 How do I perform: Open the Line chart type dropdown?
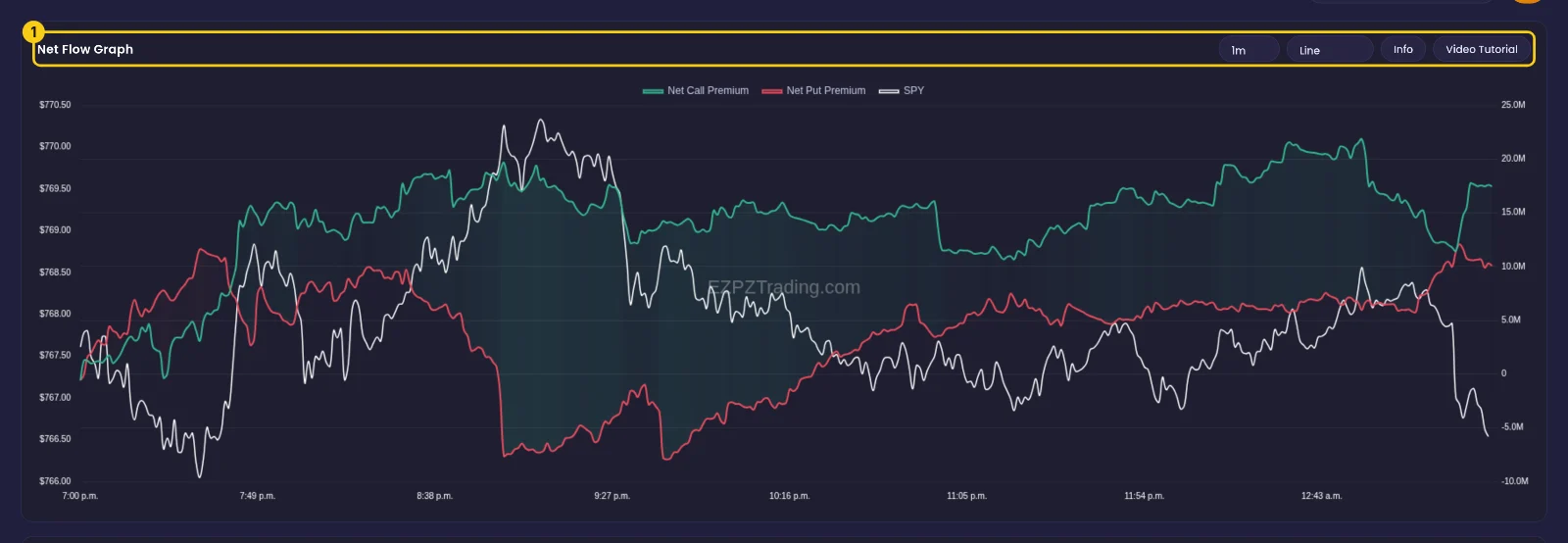(x=1329, y=50)
